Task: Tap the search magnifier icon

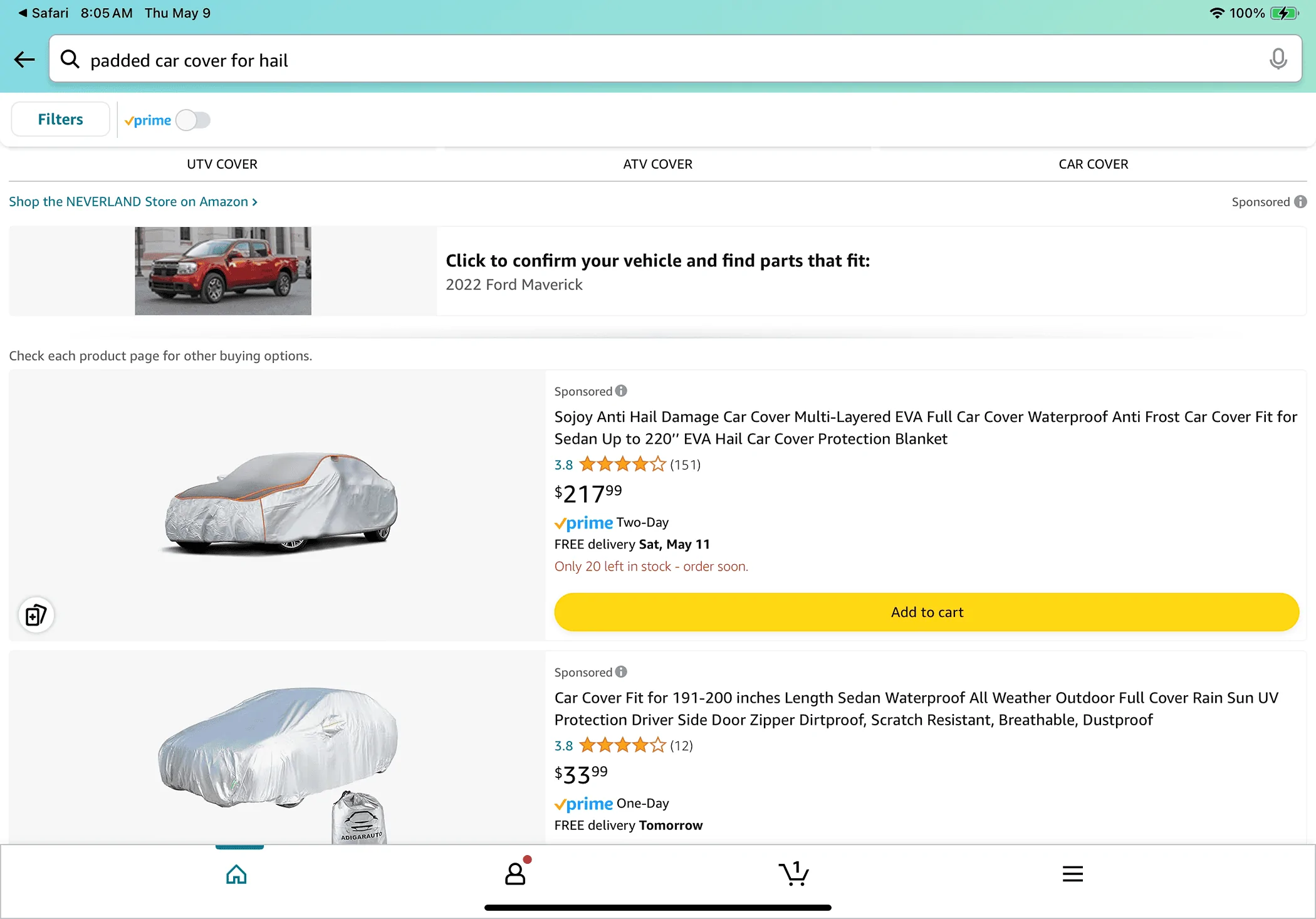Action: pos(70,59)
